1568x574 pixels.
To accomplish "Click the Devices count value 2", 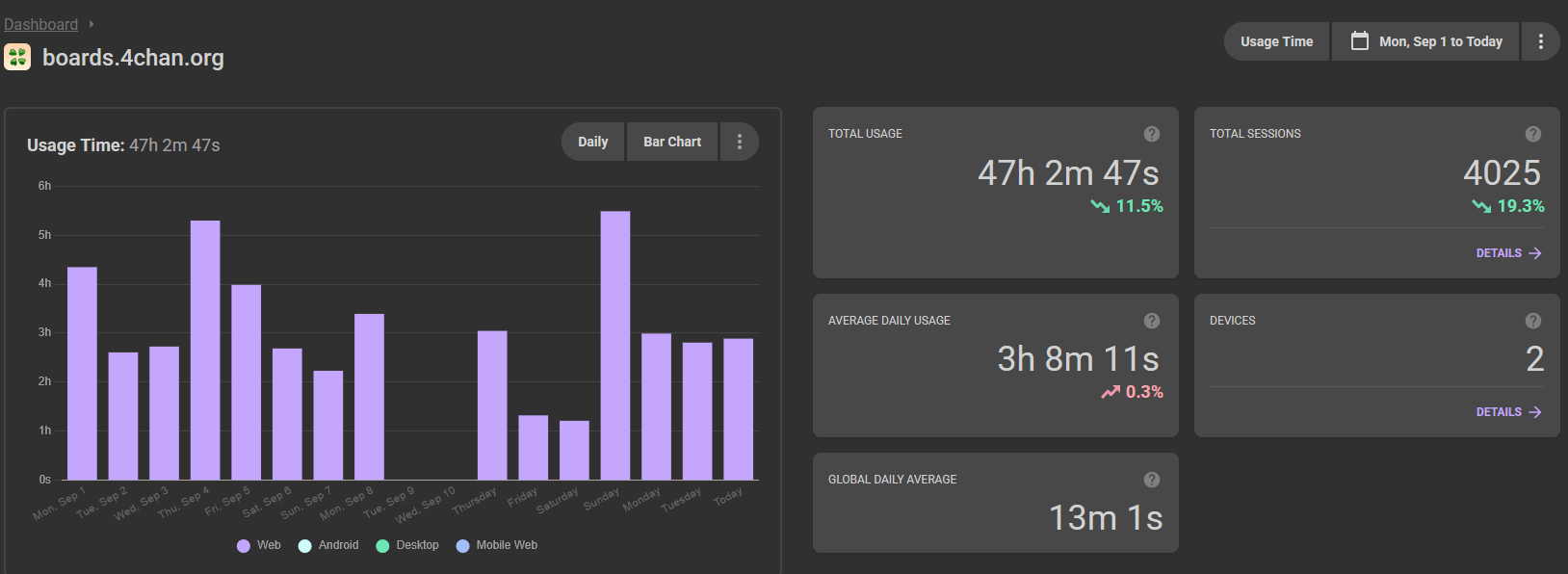I will tap(1535, 359).
